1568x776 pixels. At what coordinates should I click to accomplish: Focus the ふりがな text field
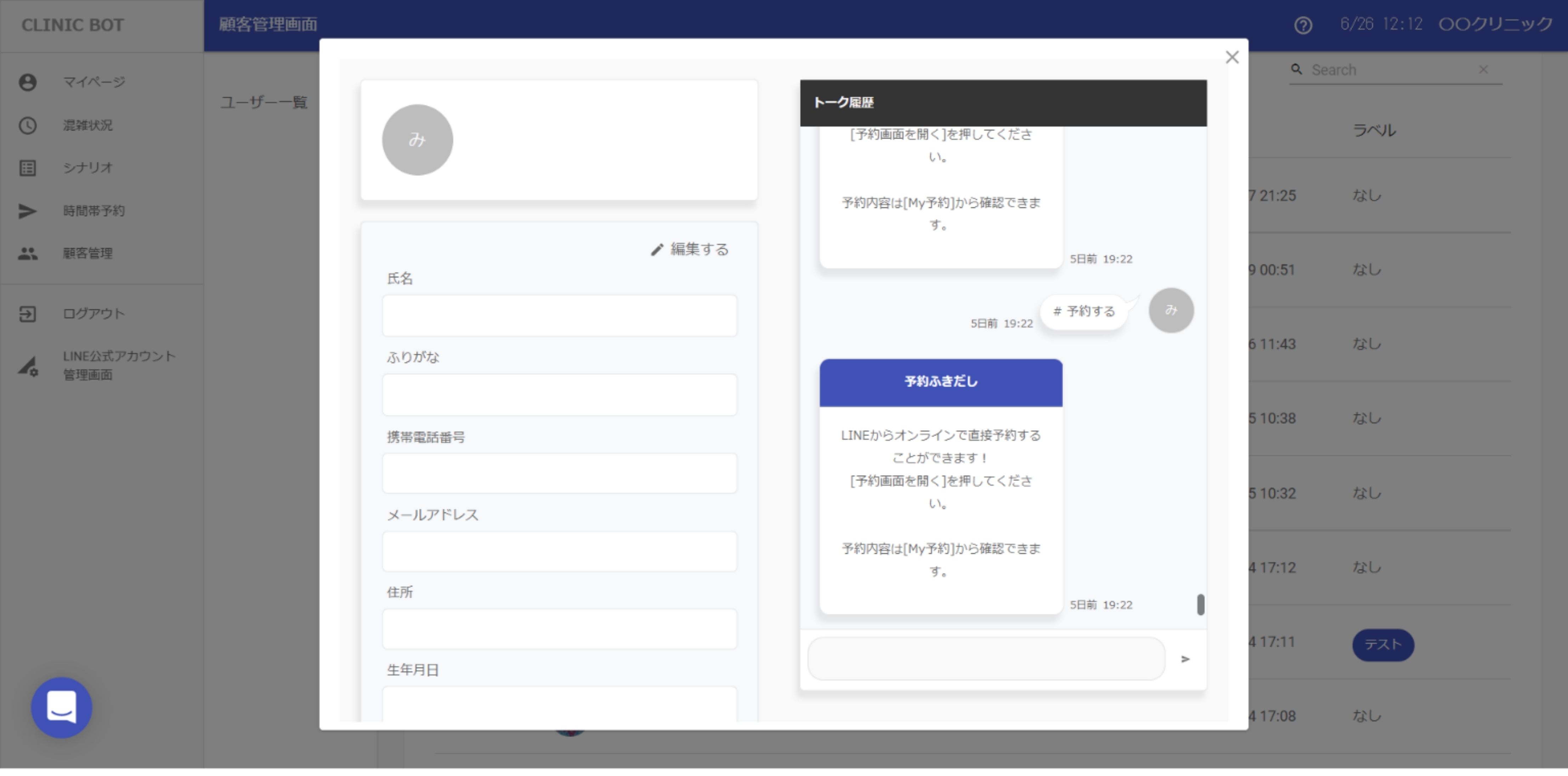pyautogui.click(x=559, y=395)
